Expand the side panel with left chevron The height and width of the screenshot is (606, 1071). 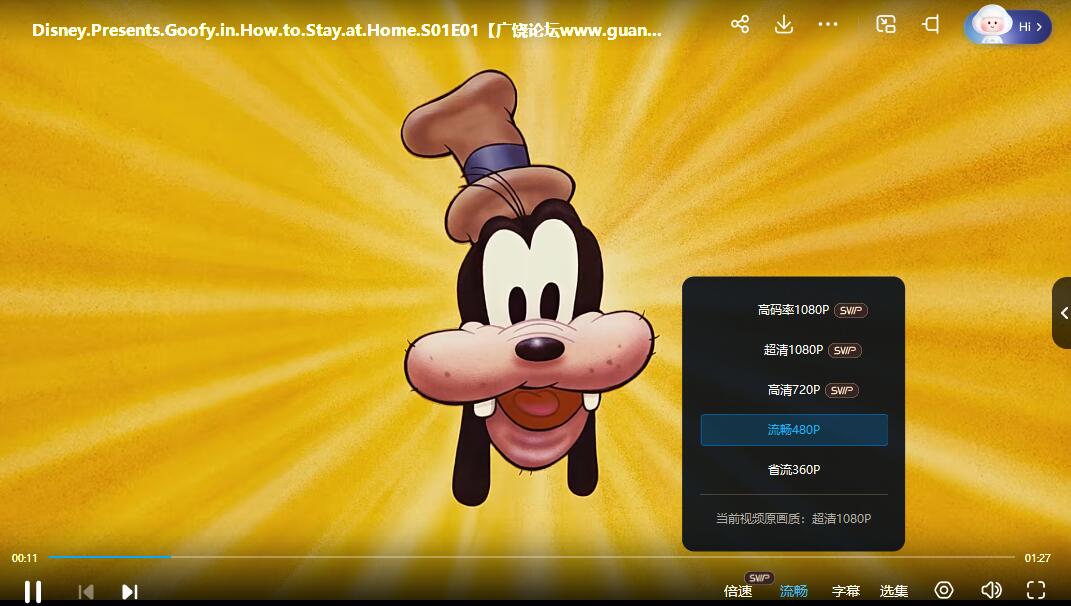click(1063, 313)
